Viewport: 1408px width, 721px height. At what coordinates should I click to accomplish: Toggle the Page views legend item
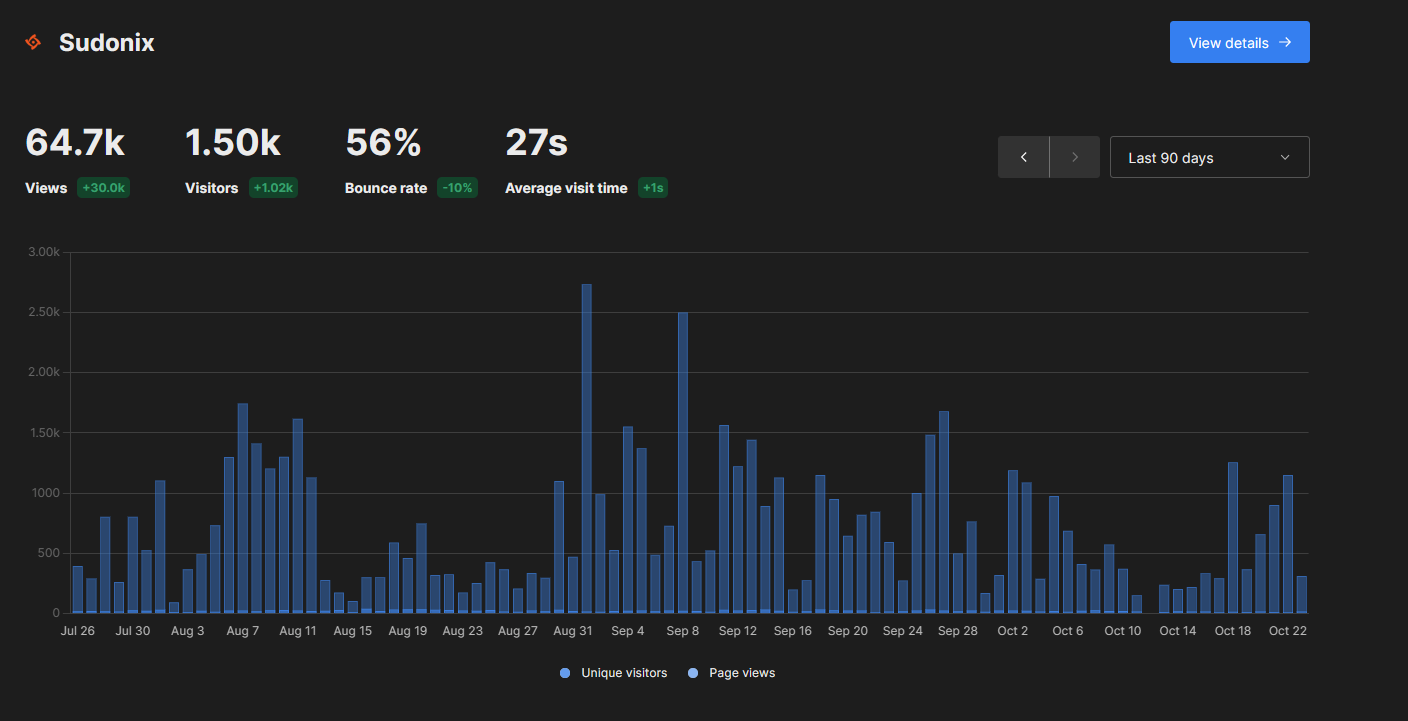point(741,673)
